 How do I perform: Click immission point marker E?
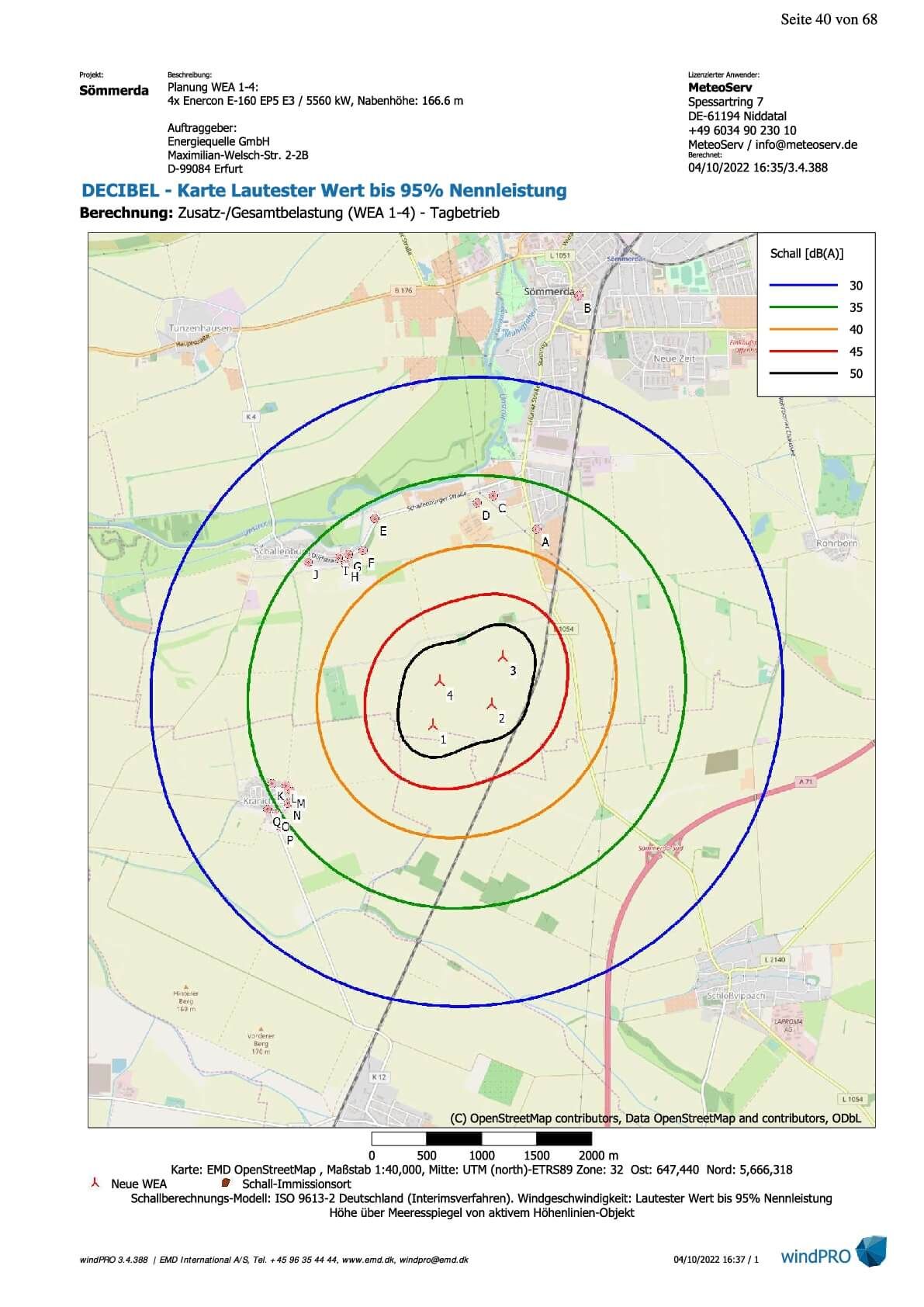(x=375, y=518)
